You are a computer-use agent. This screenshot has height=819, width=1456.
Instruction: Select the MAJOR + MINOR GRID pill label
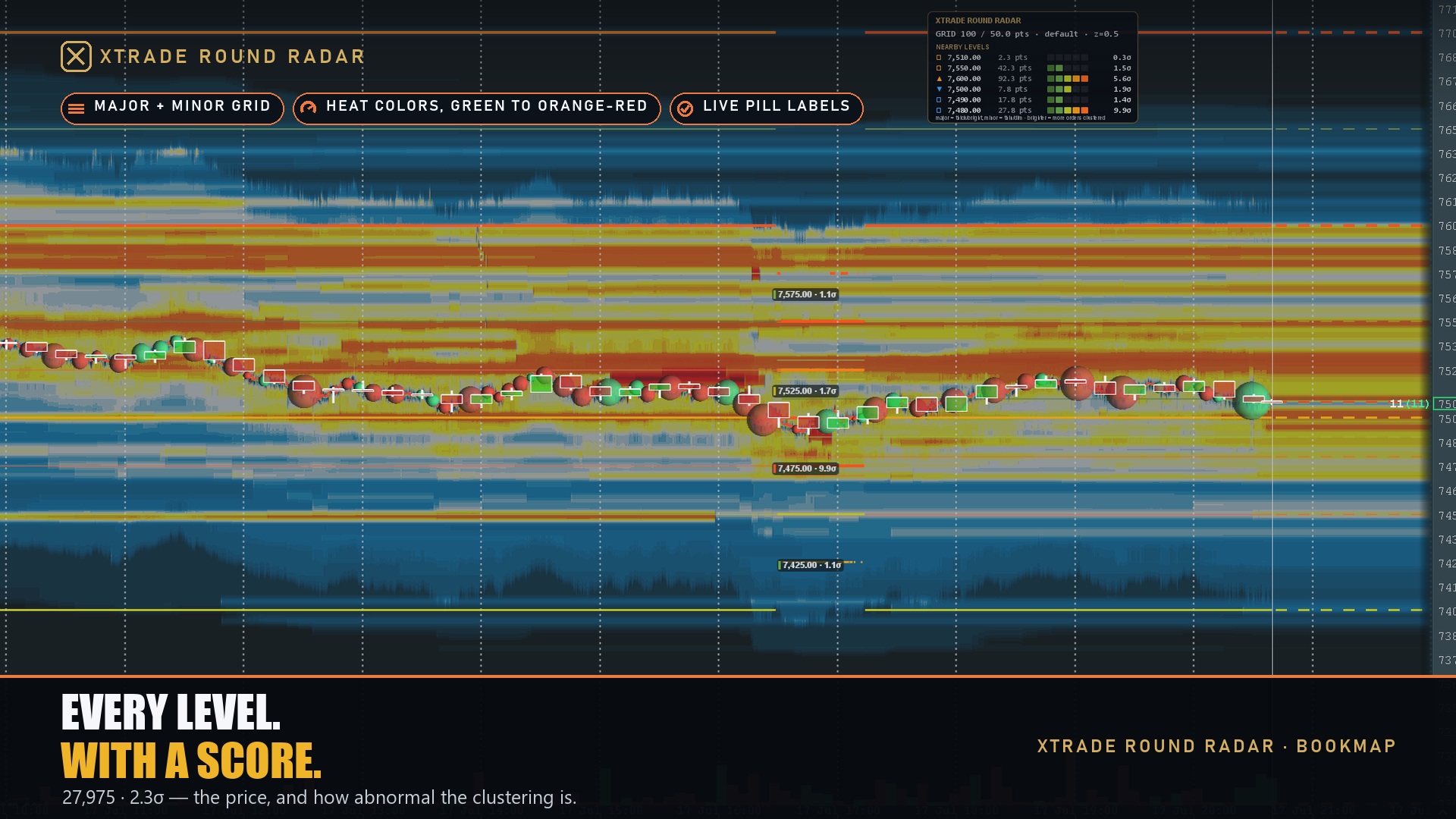[x=182, y=106]
